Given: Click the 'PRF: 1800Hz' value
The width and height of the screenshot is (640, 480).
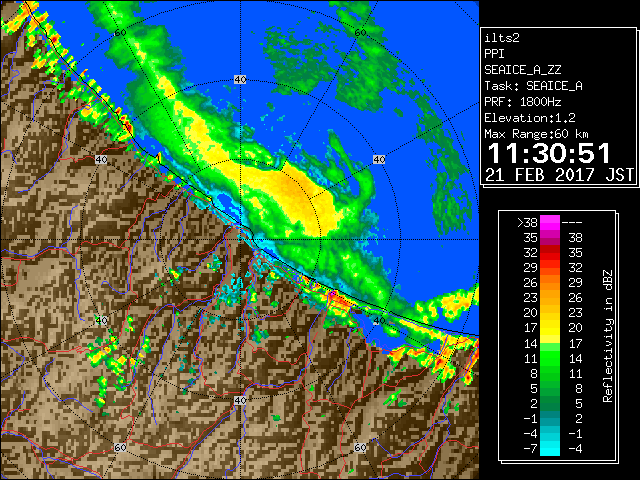Looking at the screenshot, I should 523,102.
